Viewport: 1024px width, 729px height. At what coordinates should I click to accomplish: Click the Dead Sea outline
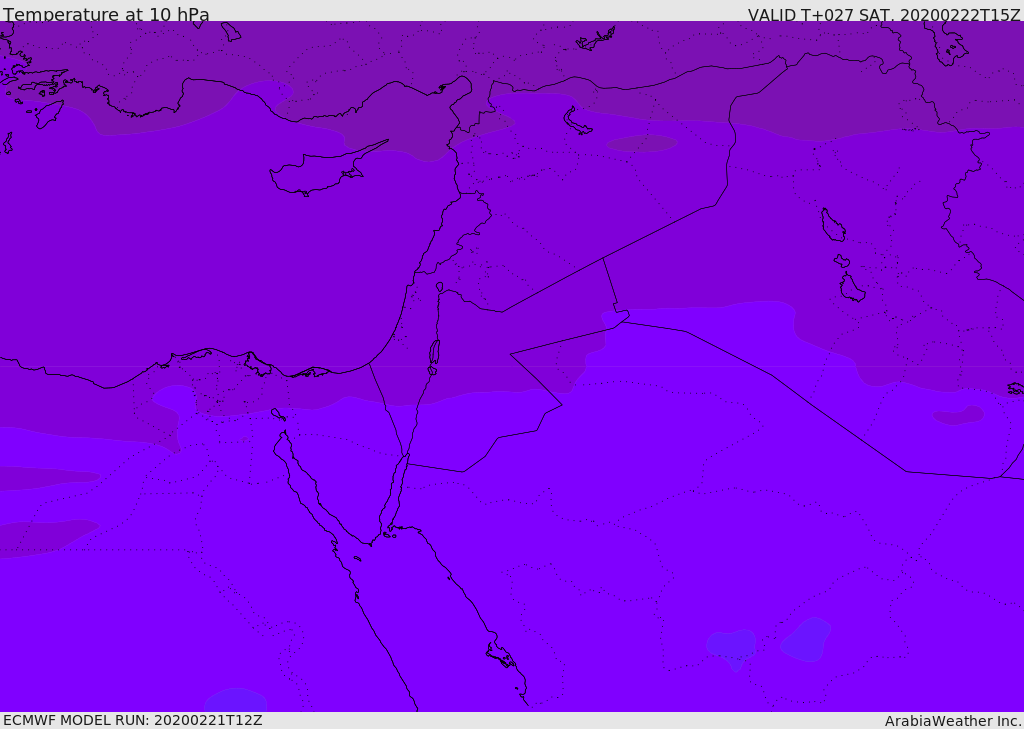point(434,353)
